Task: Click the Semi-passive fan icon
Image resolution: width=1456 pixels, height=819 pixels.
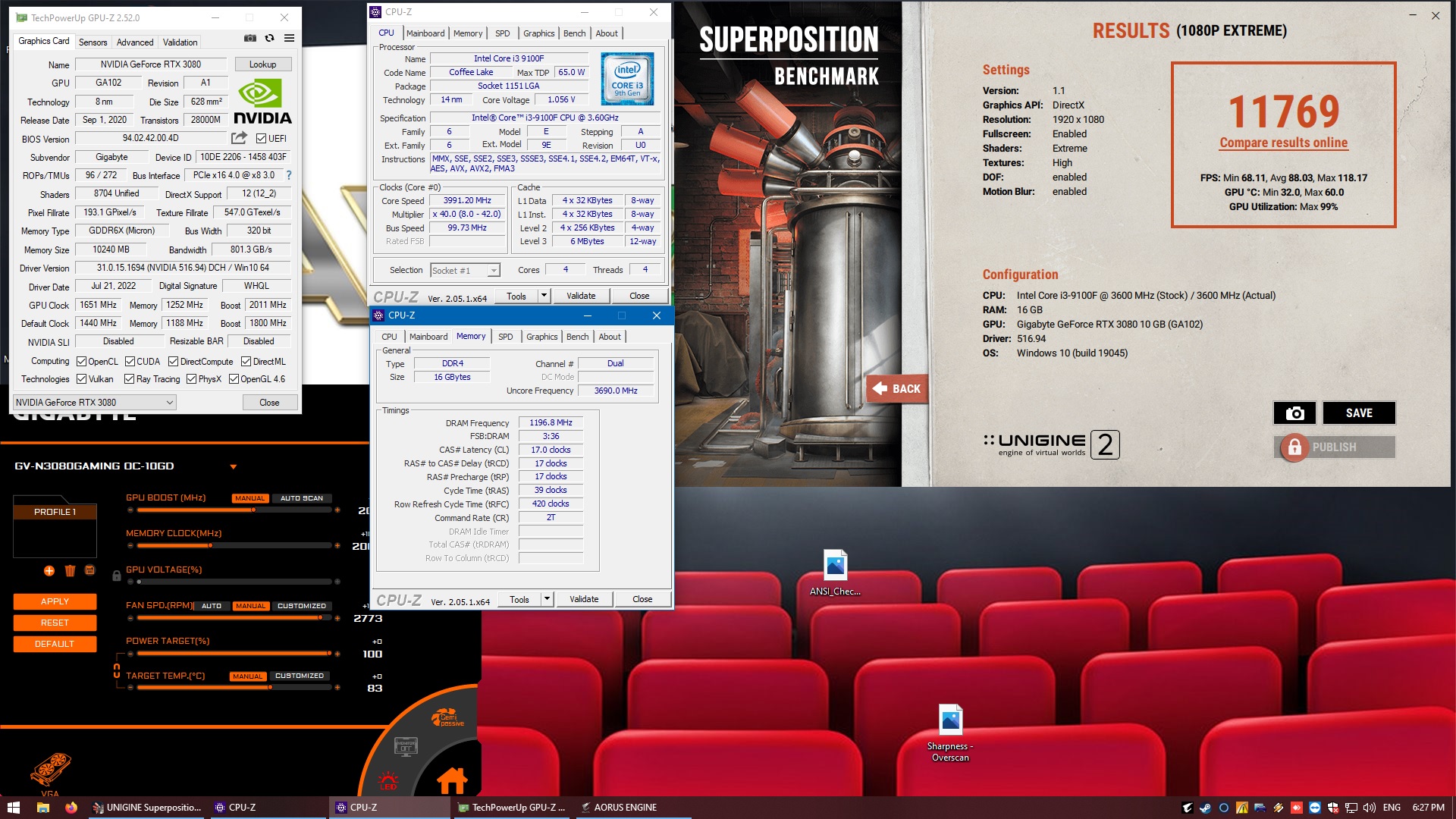Action: pos(447,717)
